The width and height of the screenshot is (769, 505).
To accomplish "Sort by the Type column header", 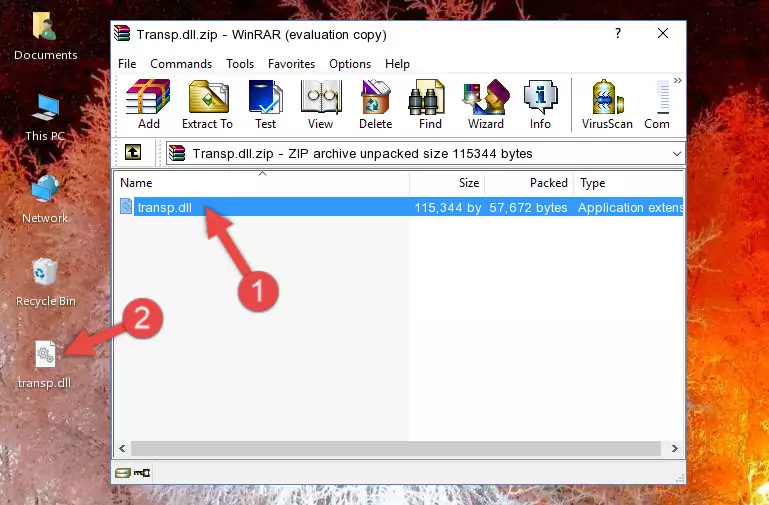I will click(x=628, y=183).
